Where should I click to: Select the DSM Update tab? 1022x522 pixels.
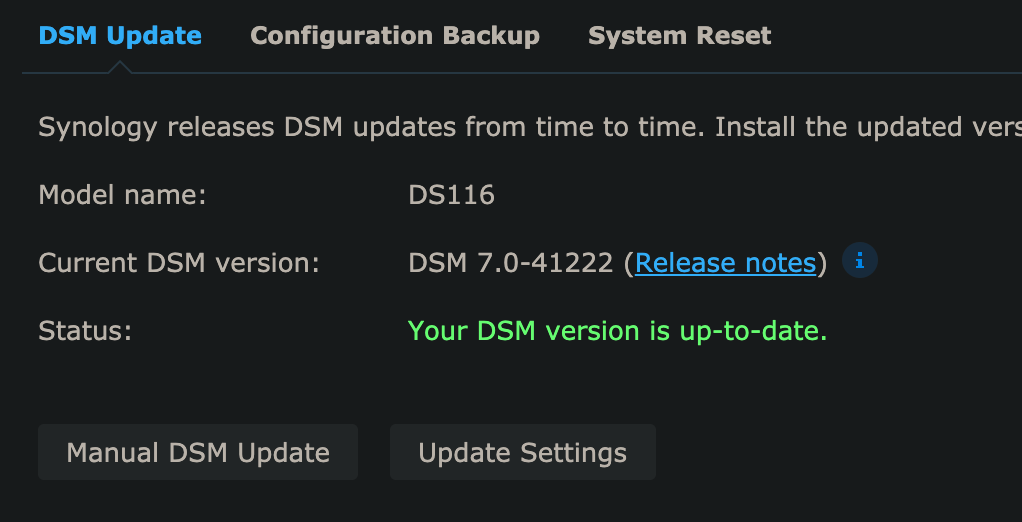[x=120, y=35]
